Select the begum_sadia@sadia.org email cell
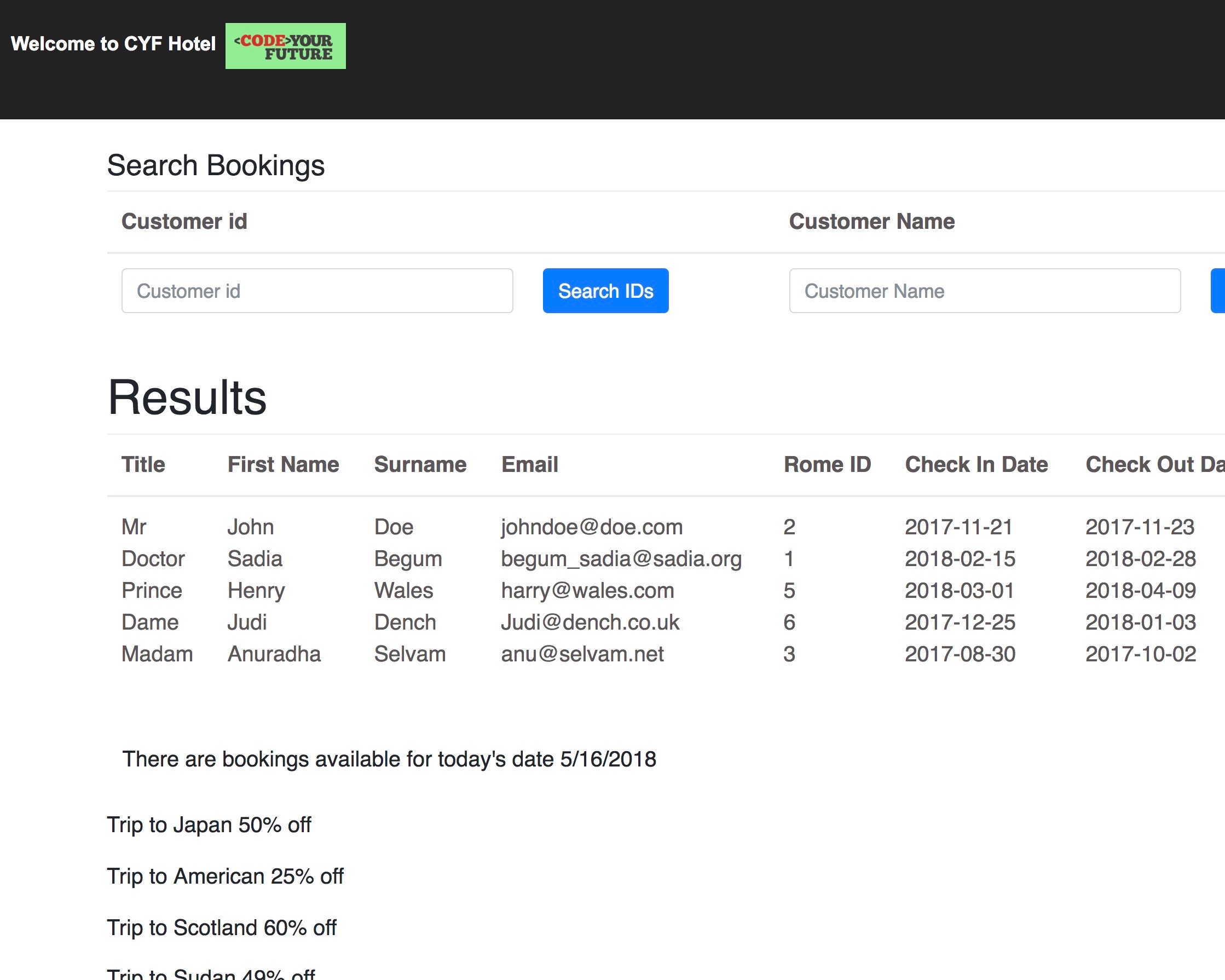The height and width of the screenshot is (980, 1225). click(621, 559)
